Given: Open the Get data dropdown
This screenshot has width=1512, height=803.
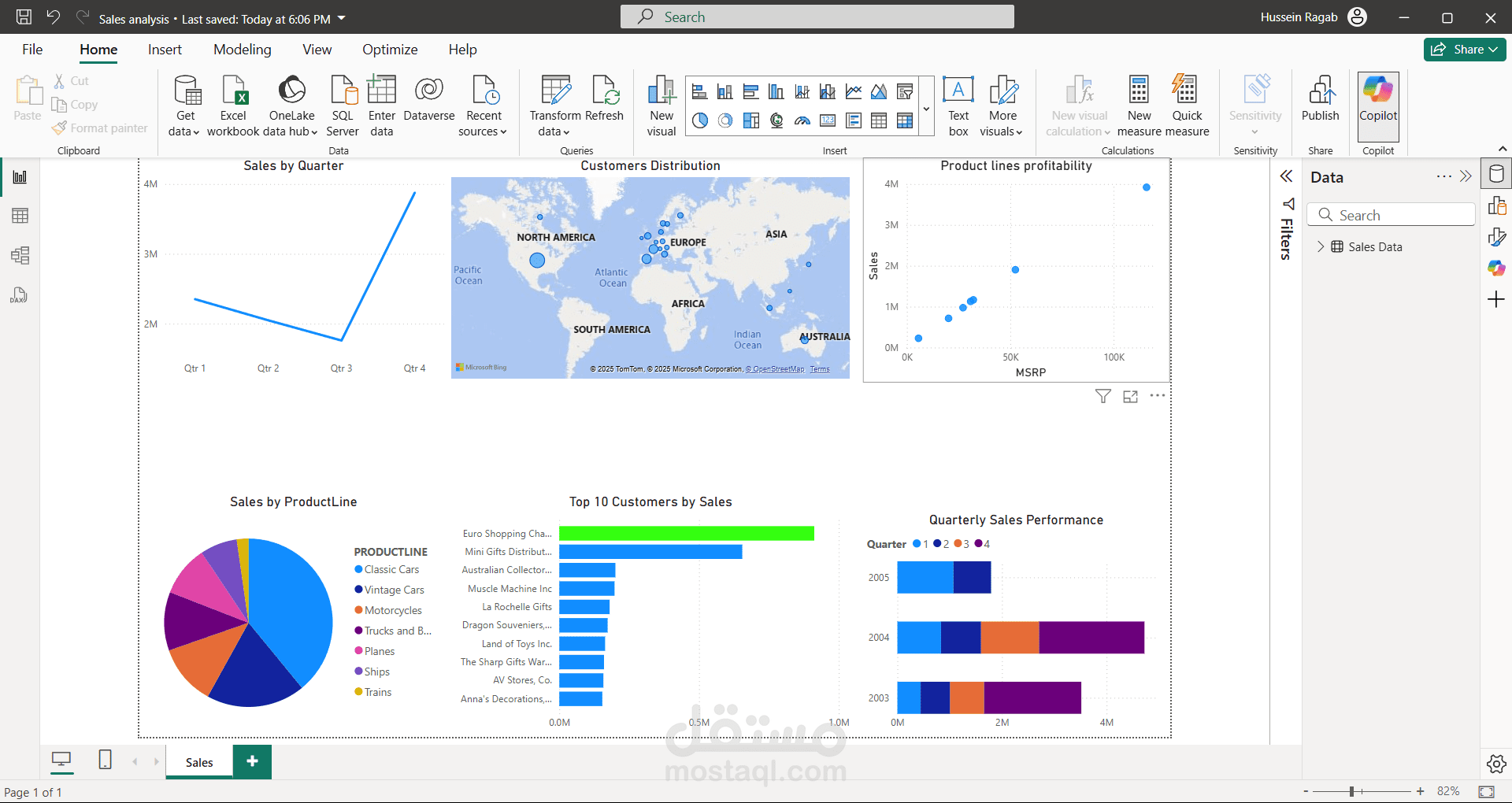Looking at the screenshot, I should coord(186,105).
